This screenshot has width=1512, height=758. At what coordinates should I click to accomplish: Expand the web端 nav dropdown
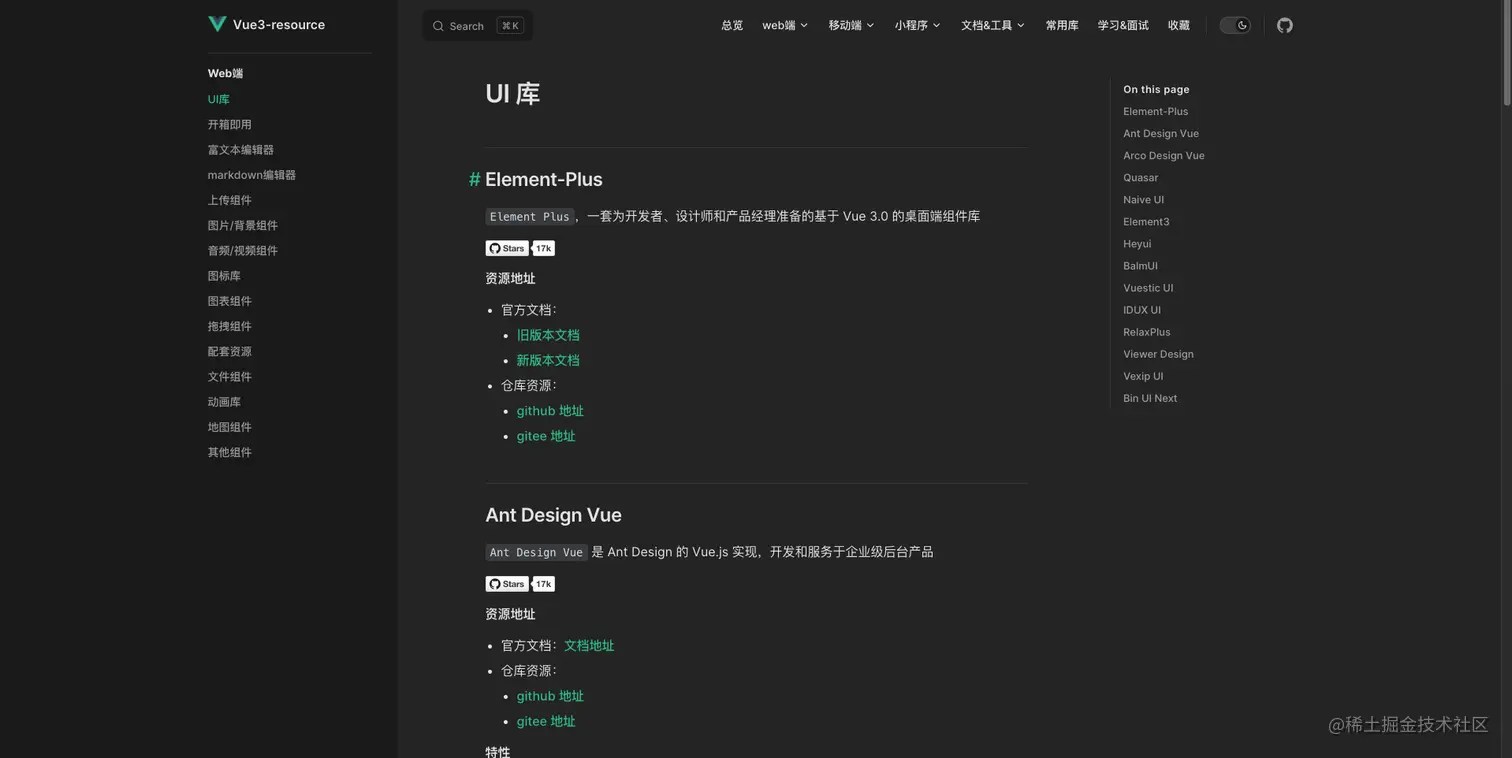[x=785, y=25]
